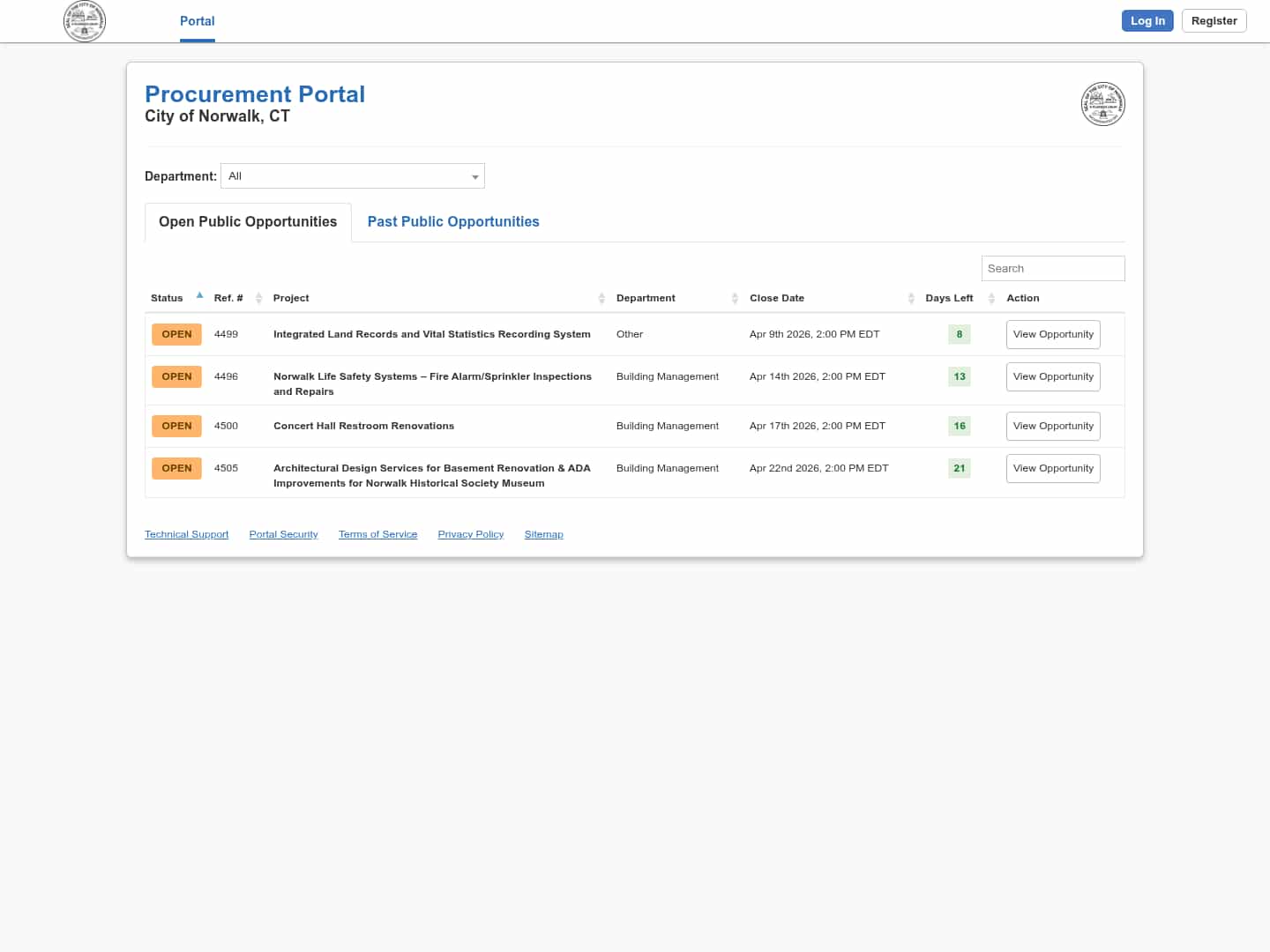Select Open Public Opportunities tab
Screen dimensions: 1270x952
(x=248, y=222)
